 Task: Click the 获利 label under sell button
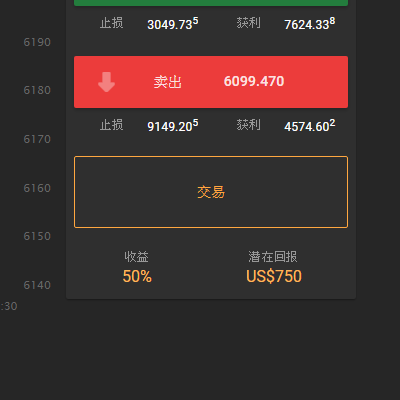(x=249, y=125)
